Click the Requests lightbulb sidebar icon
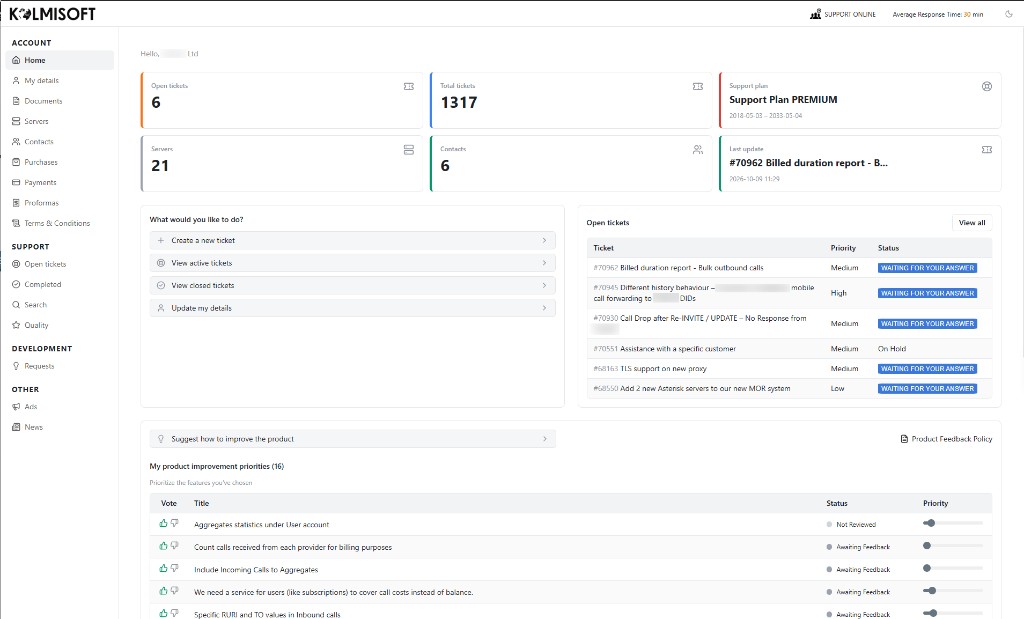 [x=16, y=366]
